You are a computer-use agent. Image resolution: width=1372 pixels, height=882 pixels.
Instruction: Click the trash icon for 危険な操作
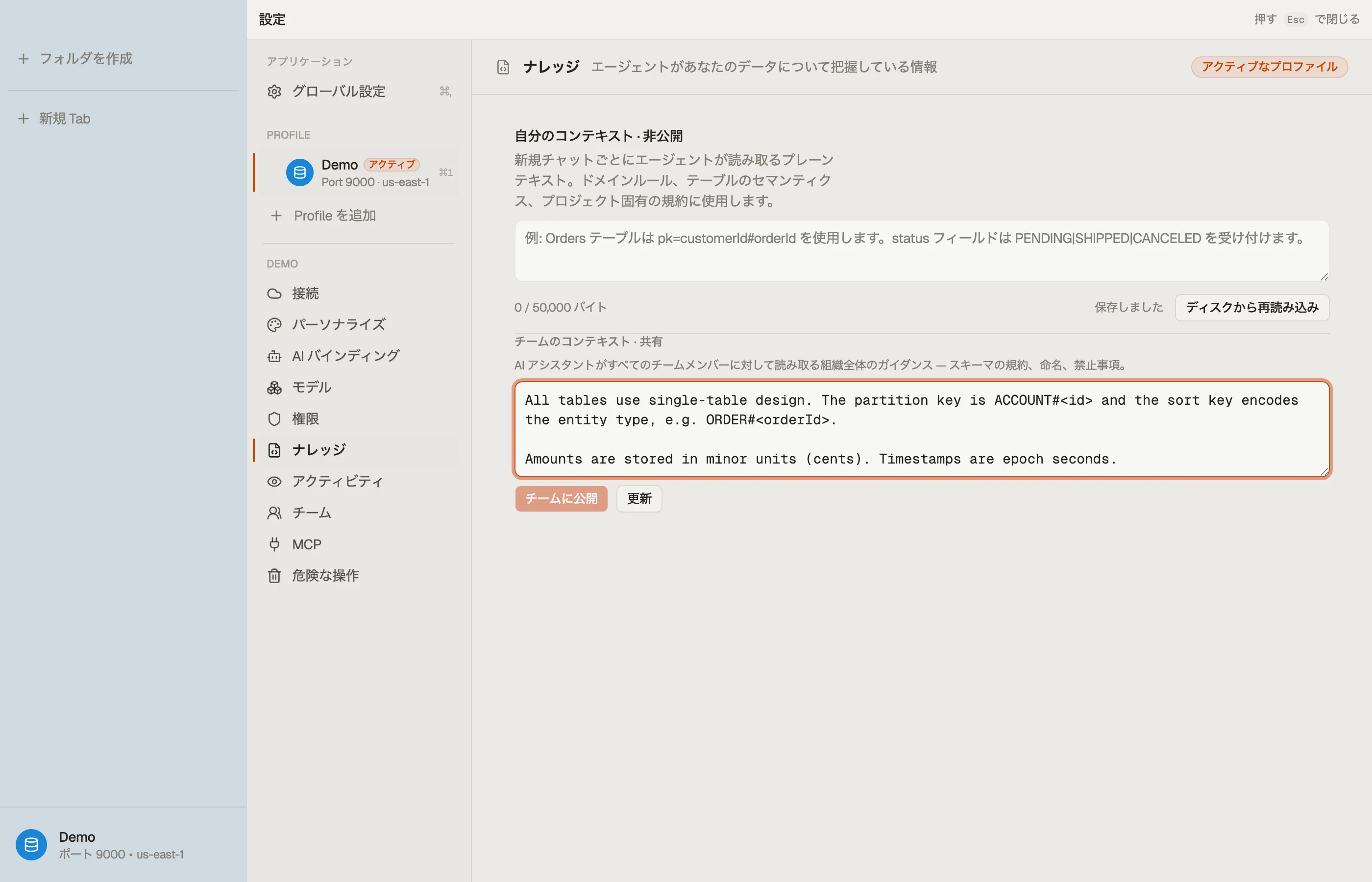(x=274, y=576)
